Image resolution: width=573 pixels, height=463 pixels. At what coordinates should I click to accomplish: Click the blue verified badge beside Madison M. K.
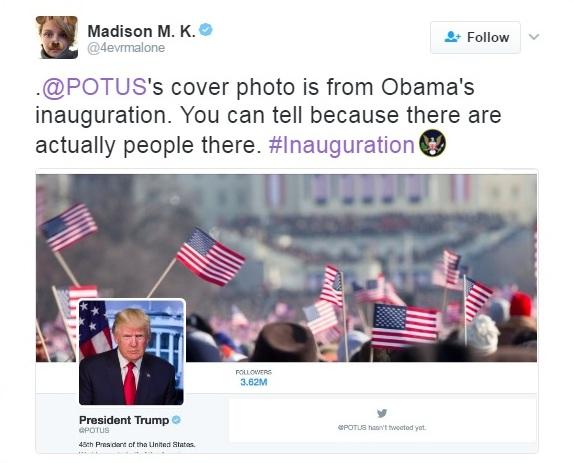pyautogui.click(x=206, y=30)
